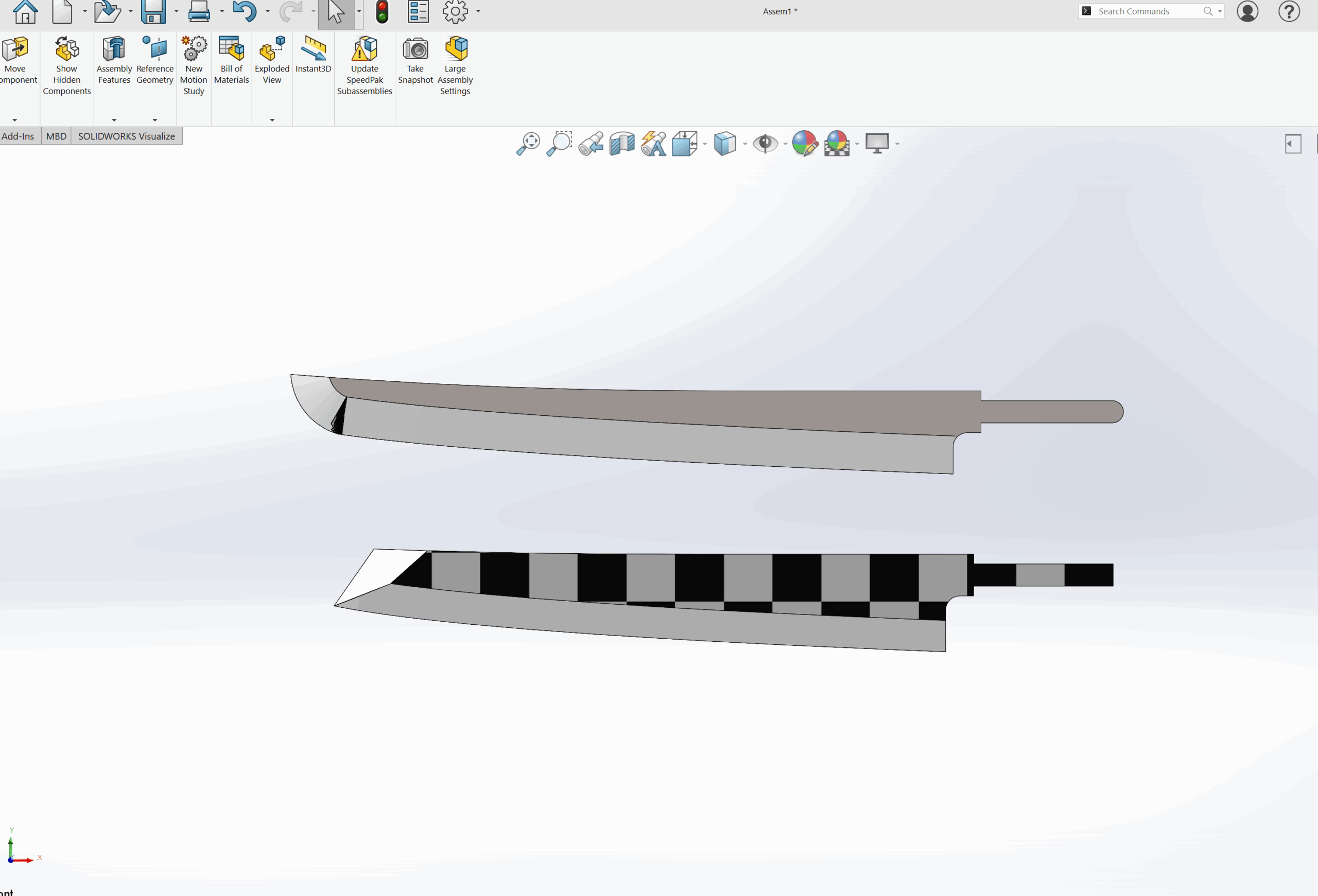Expand the Open dropdown arrow
Image resolution: width=1318 pixels, height=896 pixels.
click(x=130, y=11)
